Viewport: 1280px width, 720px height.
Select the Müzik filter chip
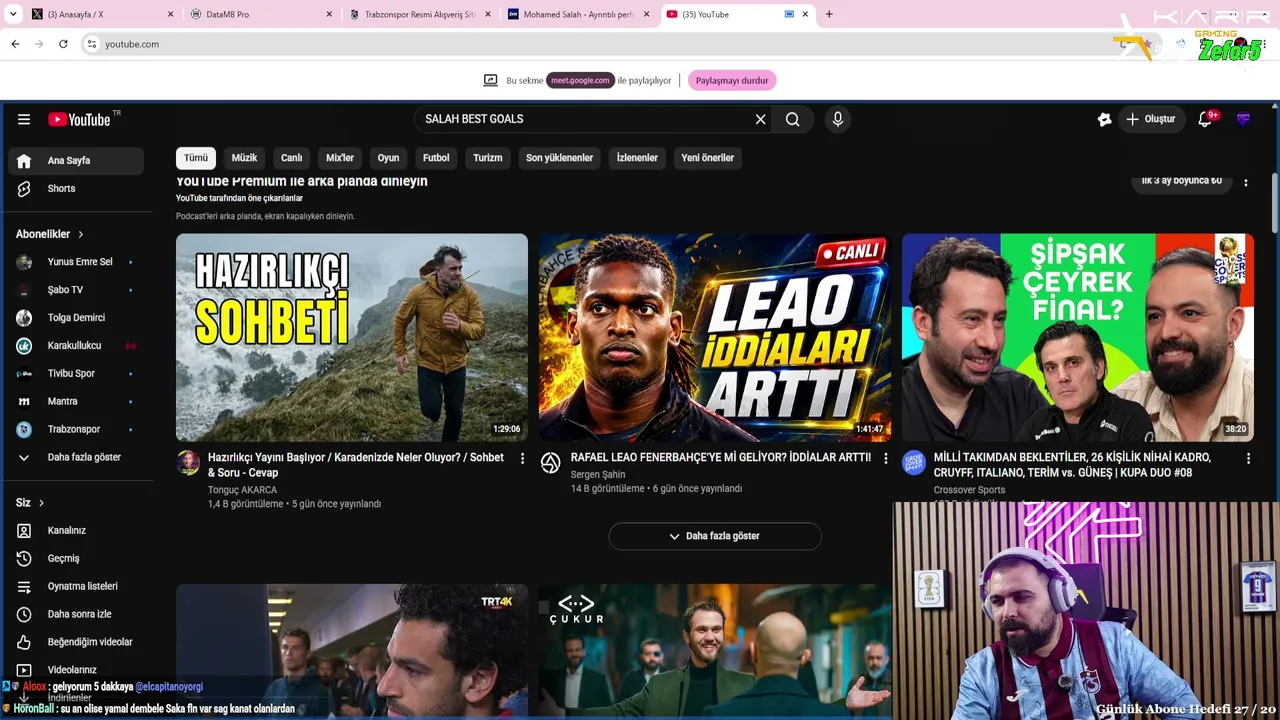pos(244,158)
